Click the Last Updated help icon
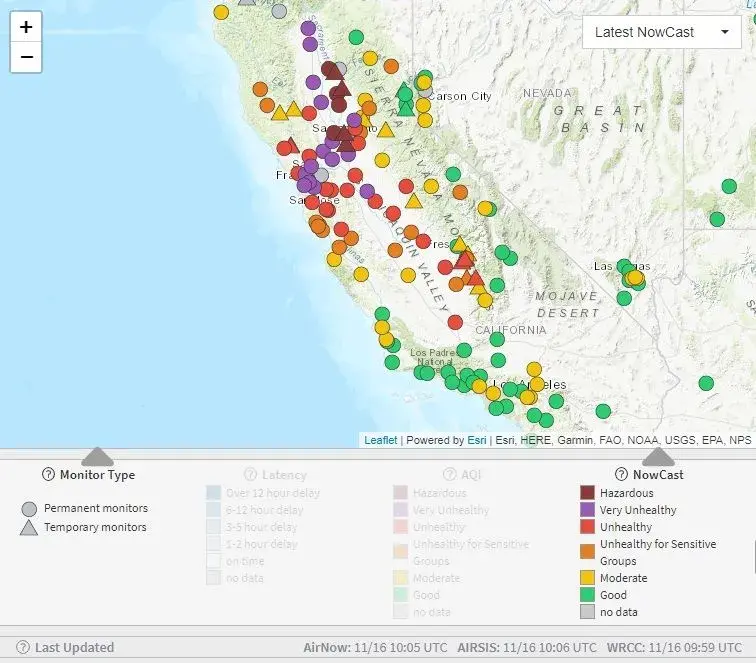Viewport: 756px width, 663px height. pyautogui.click(x=23, y=647)
